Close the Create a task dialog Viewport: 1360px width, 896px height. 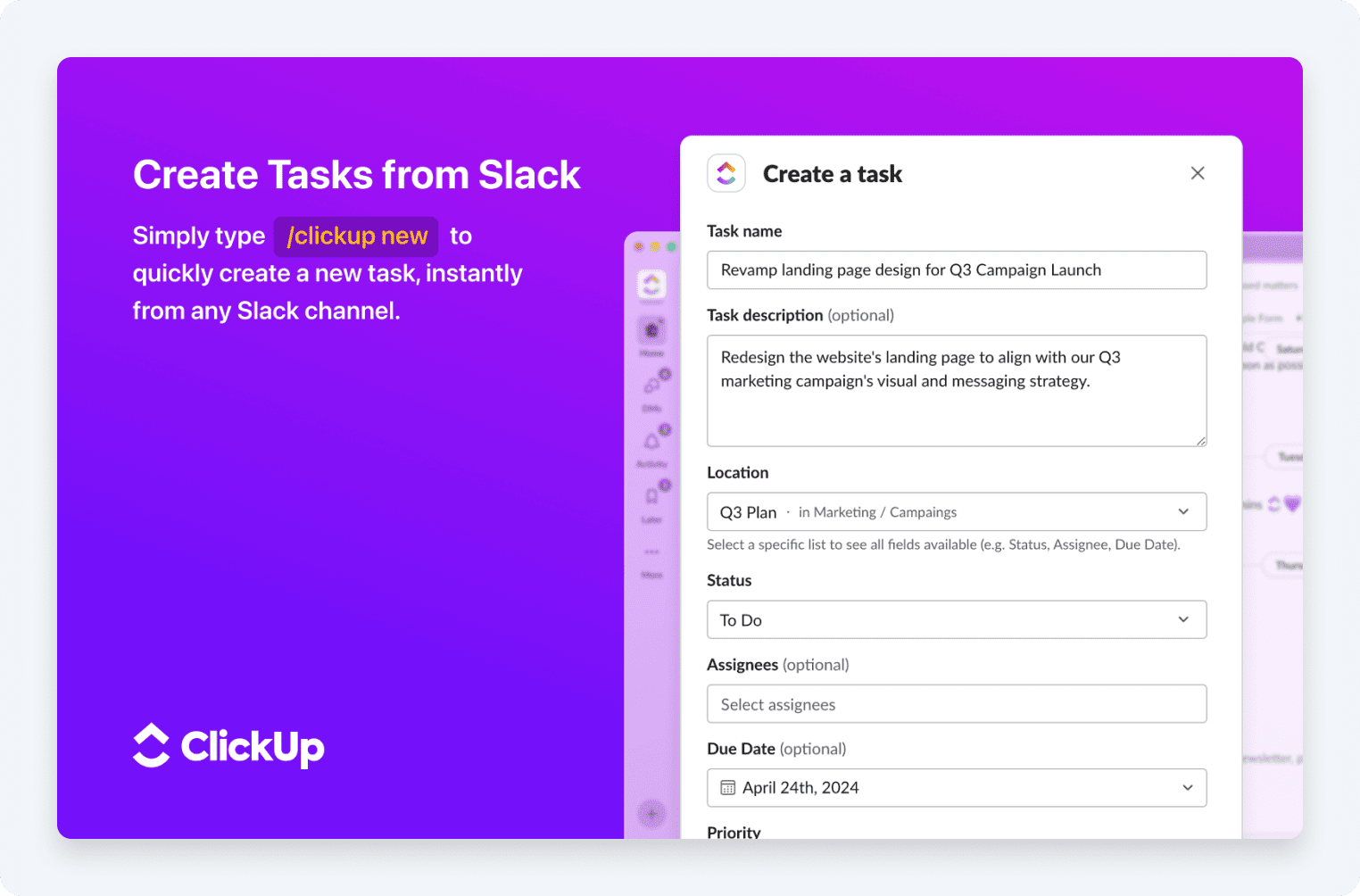click(1198, 173)
